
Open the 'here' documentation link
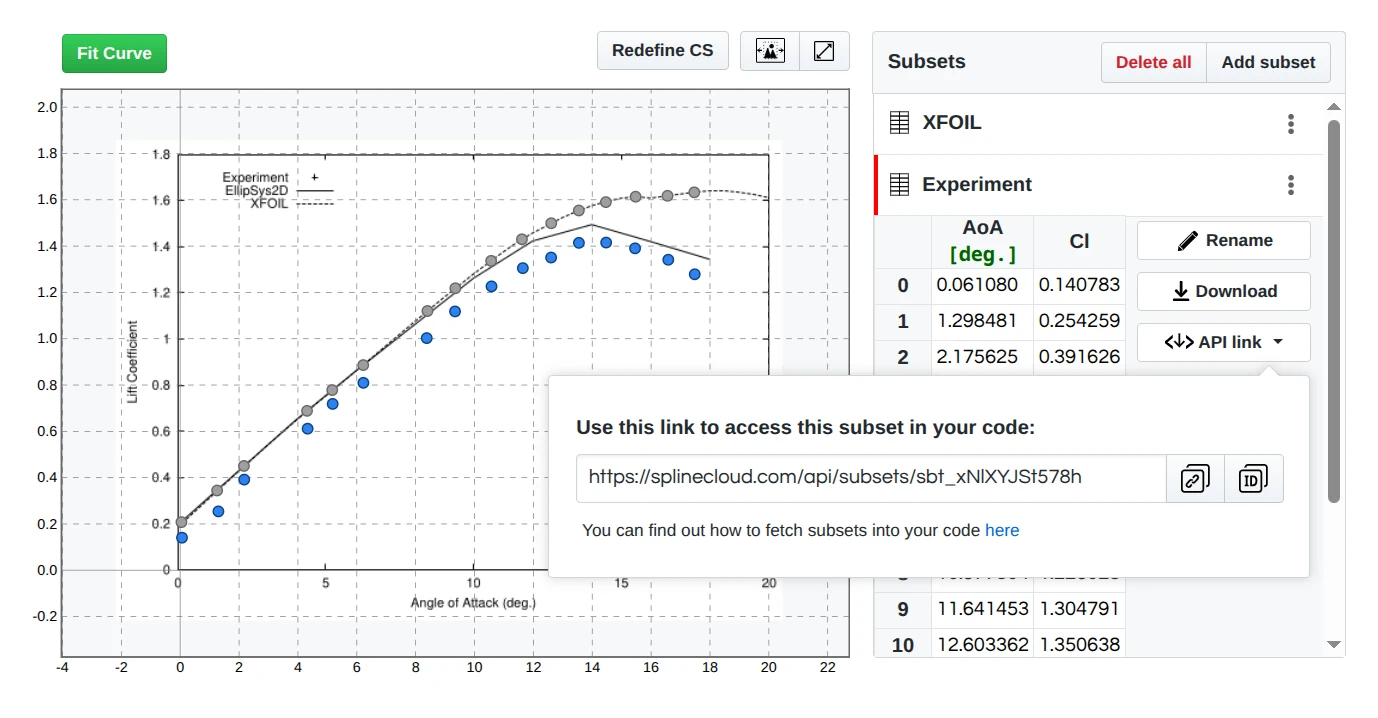click(x=1002, y=530)
